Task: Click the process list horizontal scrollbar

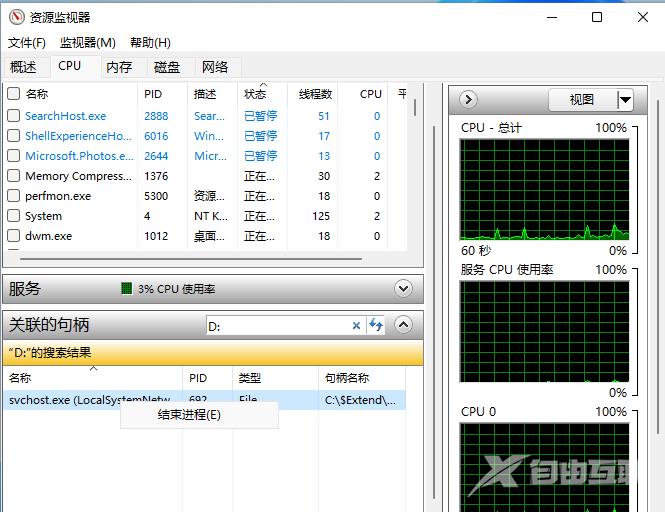Action: pyautogui.click(x=191, y=258)
